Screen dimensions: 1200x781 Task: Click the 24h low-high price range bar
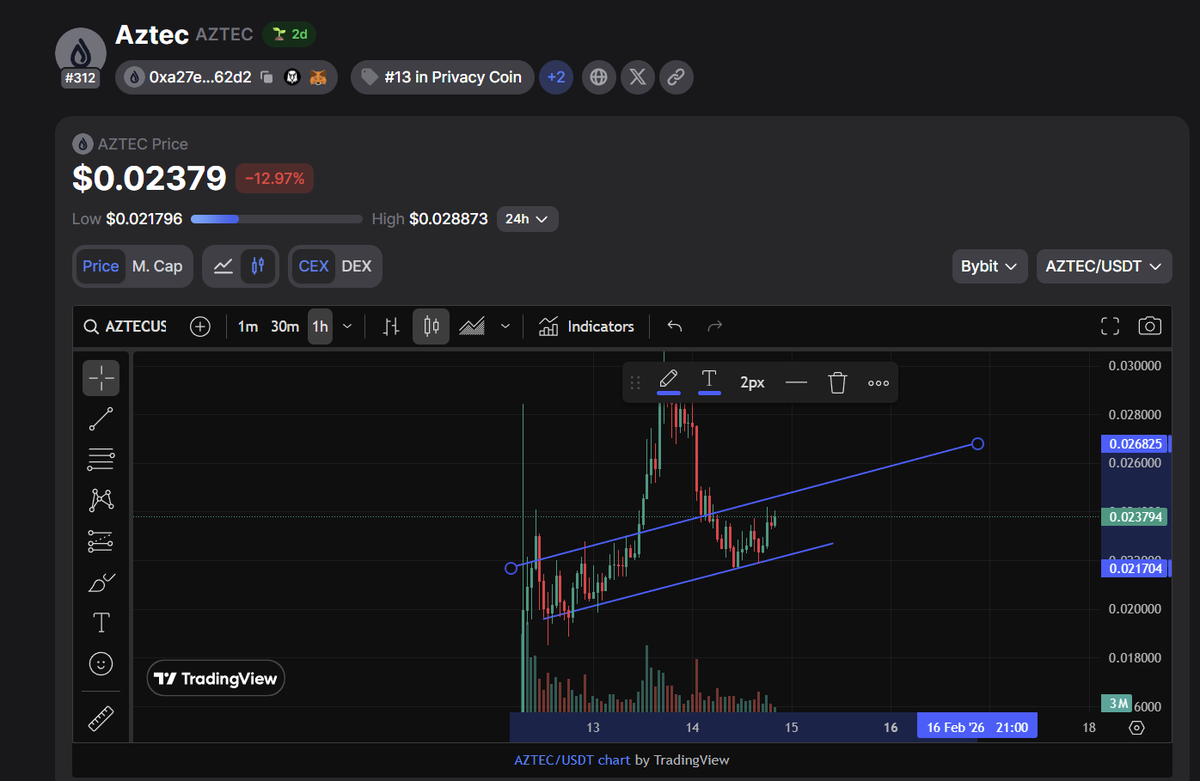[277, 219]
